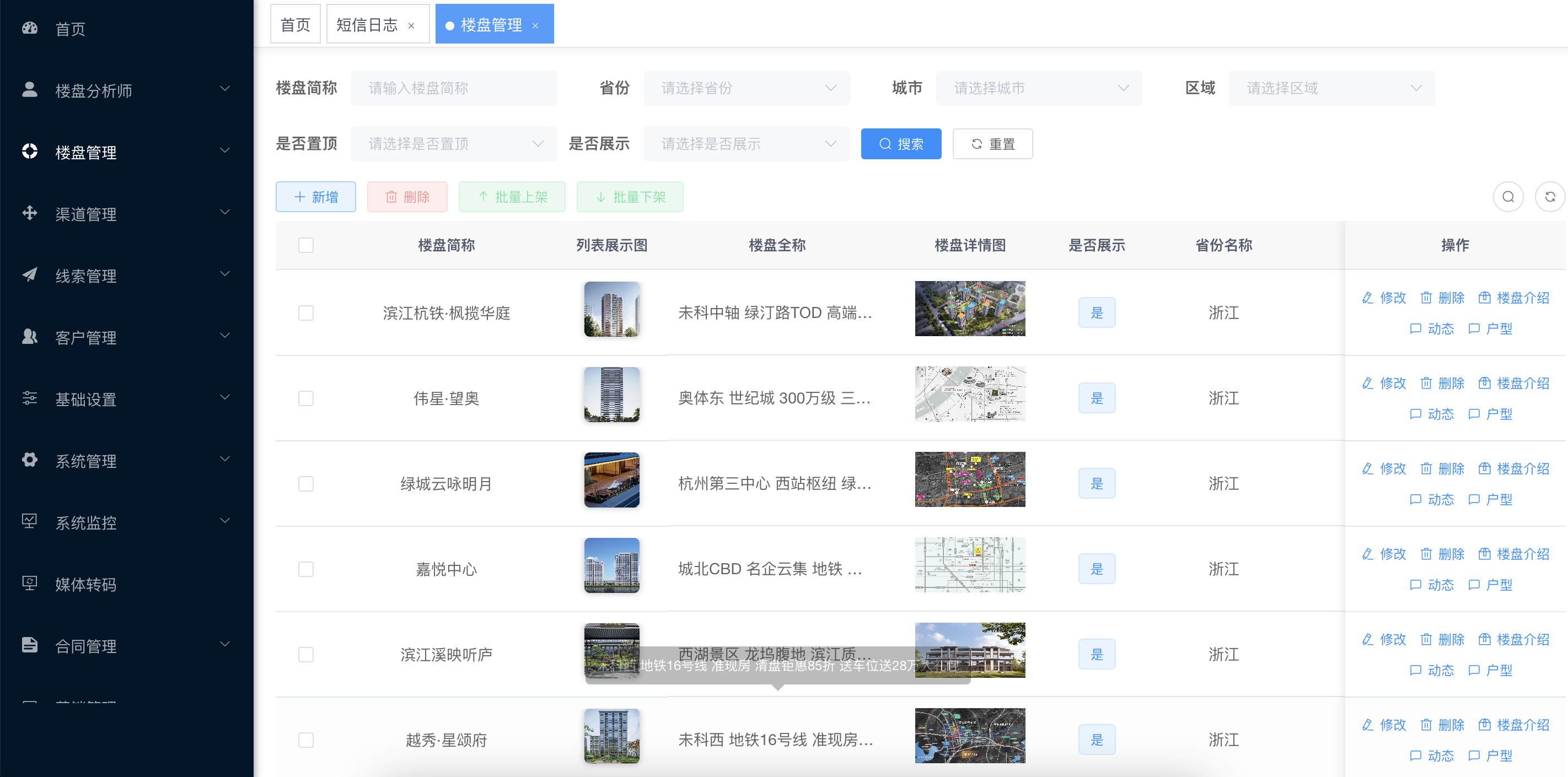Screen dimensions: 1568x777
Task: Click the dashboard icon beside 首页
Action: (30, 28)
